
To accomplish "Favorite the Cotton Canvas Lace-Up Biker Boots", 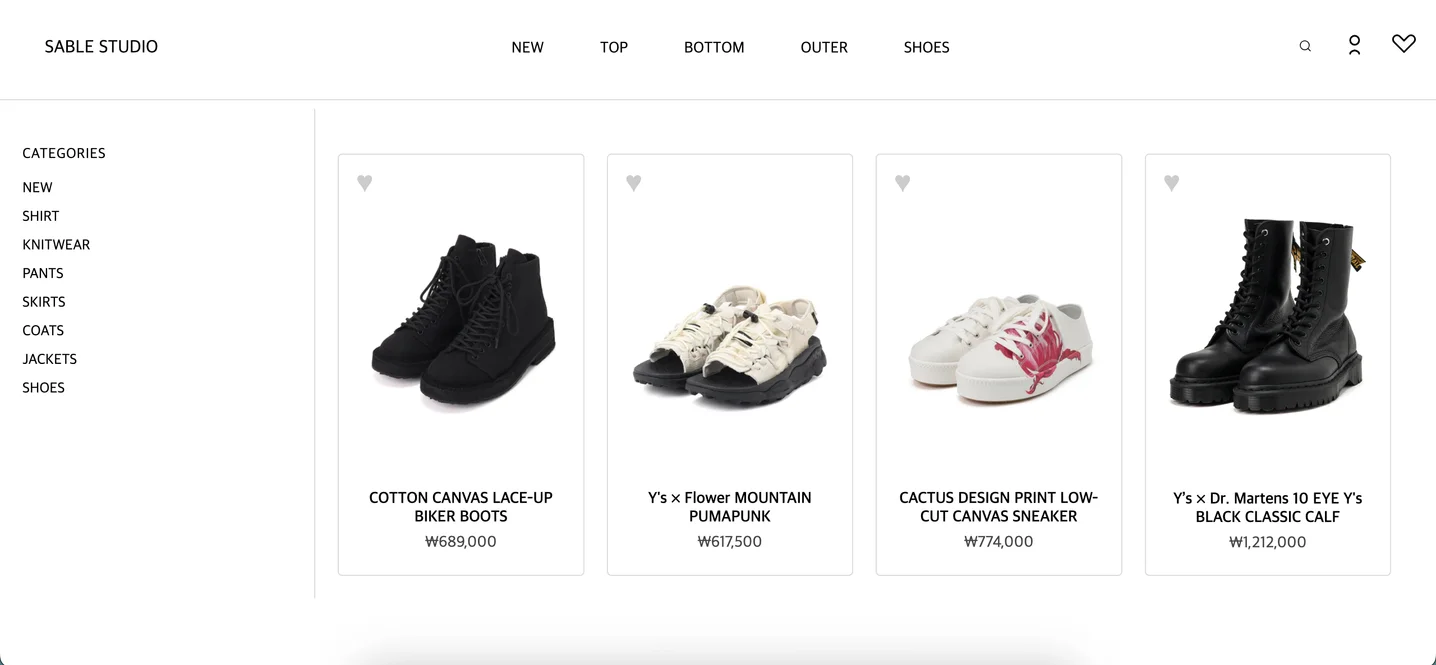I will click(x=365, y=183).
